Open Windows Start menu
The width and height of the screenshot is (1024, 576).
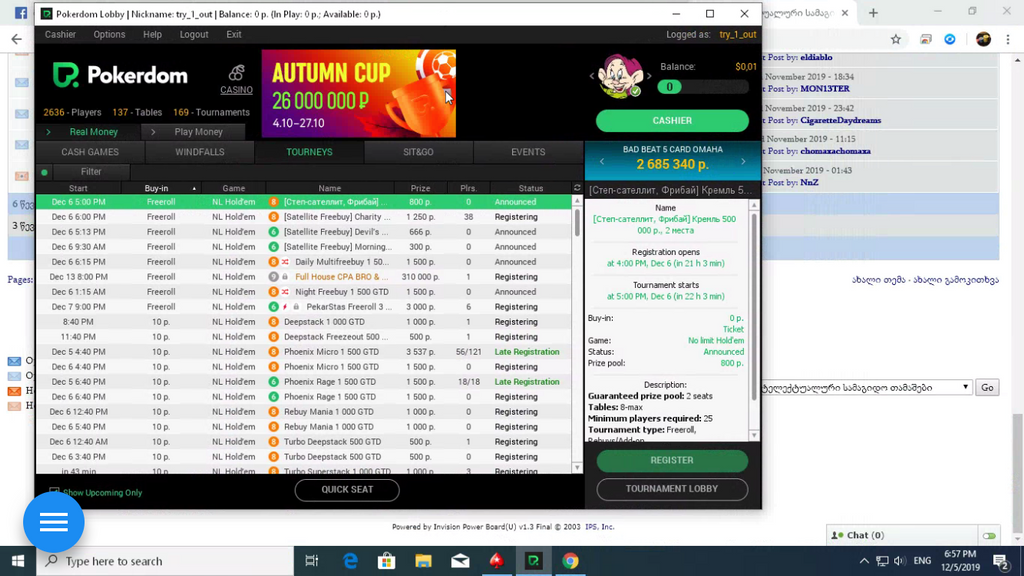click(x=18, y=561)
